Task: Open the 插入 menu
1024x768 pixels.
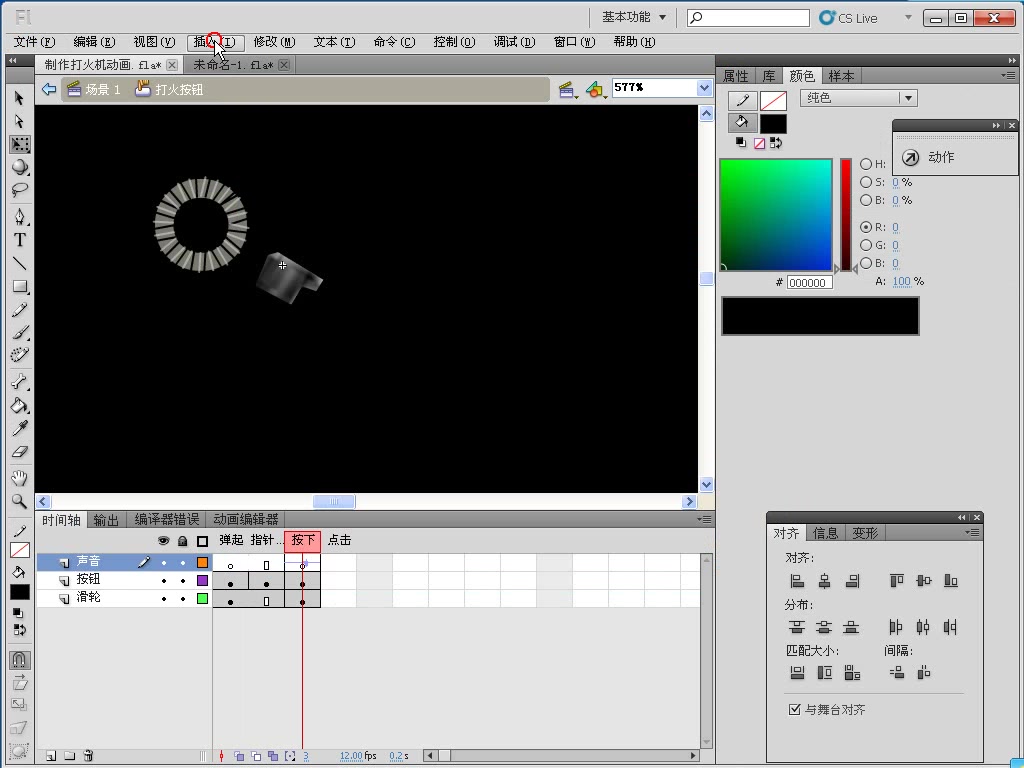Action: click(x=213, y=42)
